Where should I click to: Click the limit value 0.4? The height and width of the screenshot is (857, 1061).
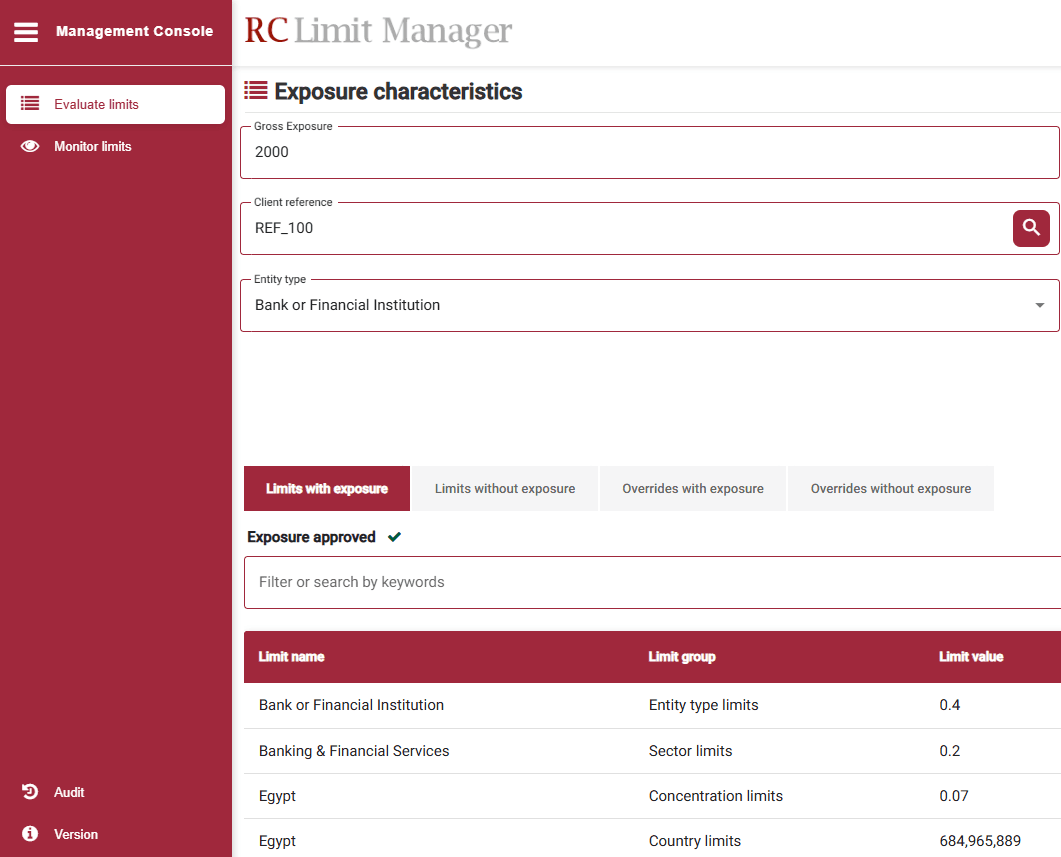pos(949,705)
